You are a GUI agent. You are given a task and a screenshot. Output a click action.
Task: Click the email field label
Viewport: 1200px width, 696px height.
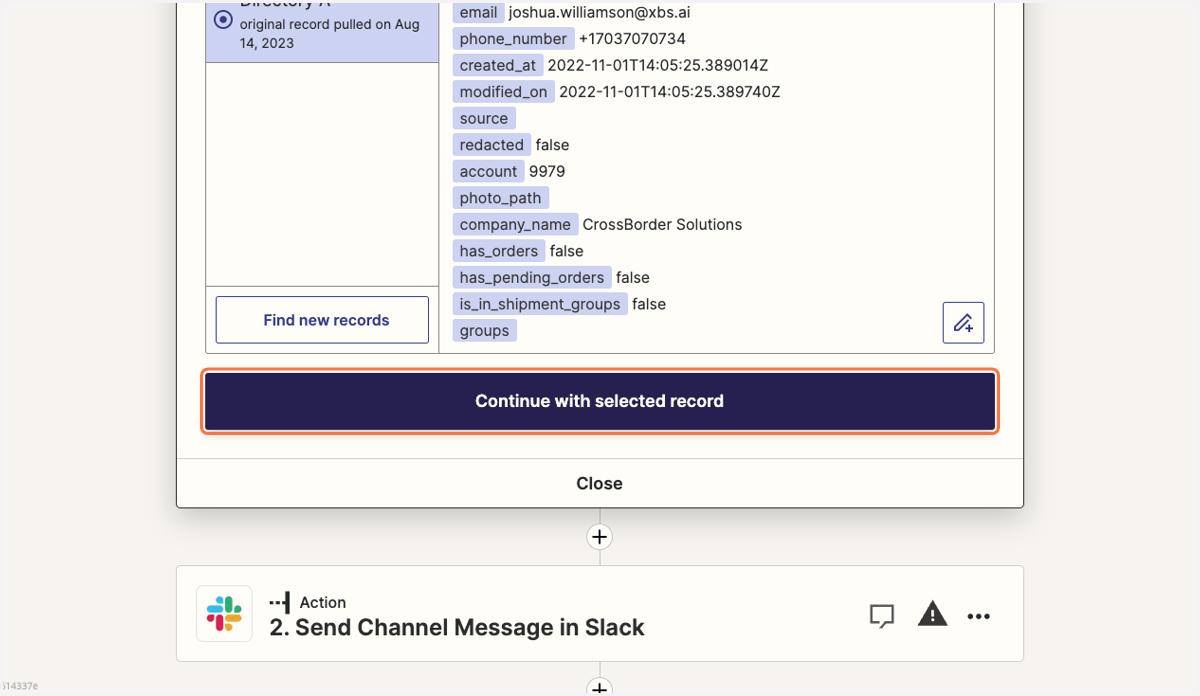tap(478, 13)
